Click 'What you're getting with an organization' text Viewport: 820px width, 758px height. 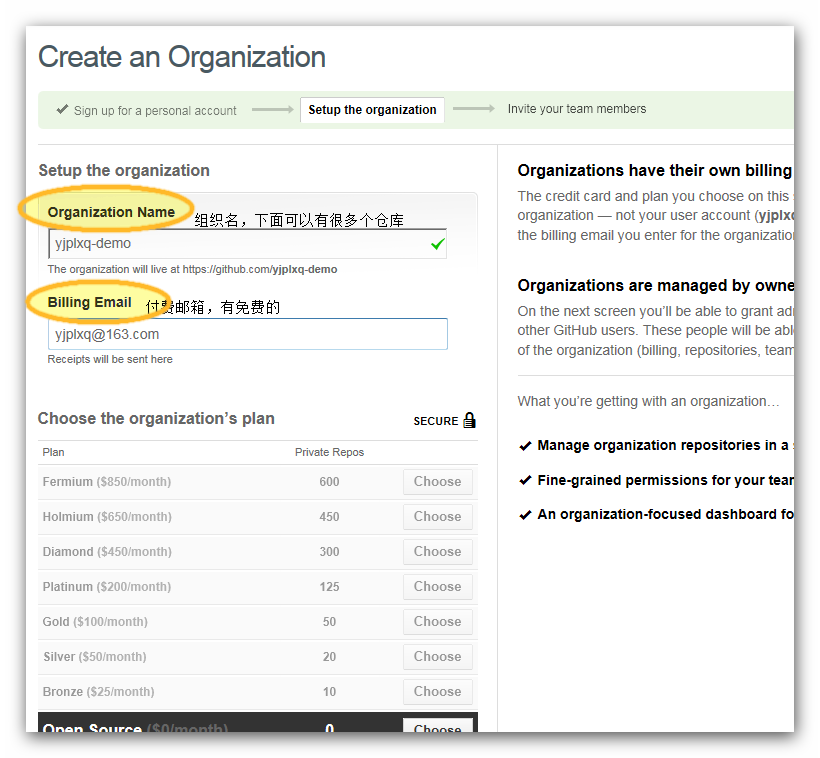[x=648, y=401]
